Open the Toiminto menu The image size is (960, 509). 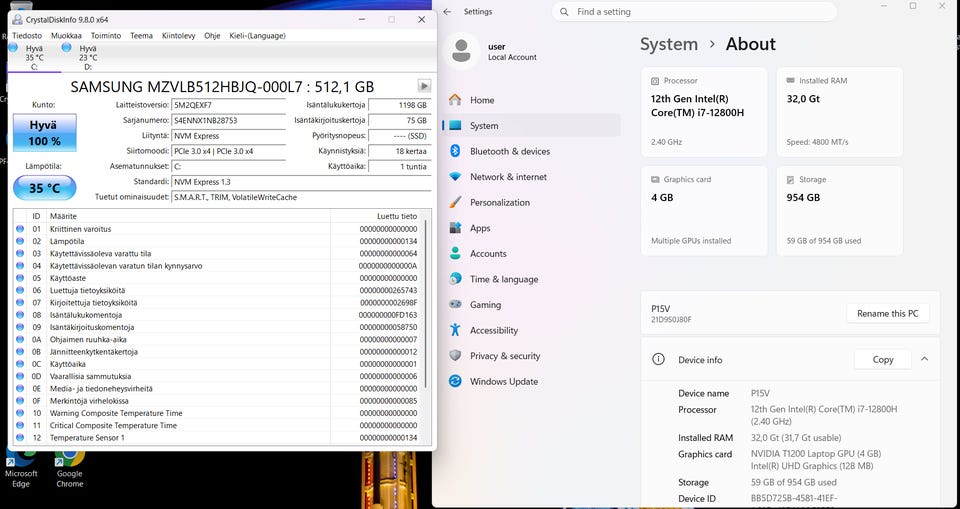tap(106, 36)
